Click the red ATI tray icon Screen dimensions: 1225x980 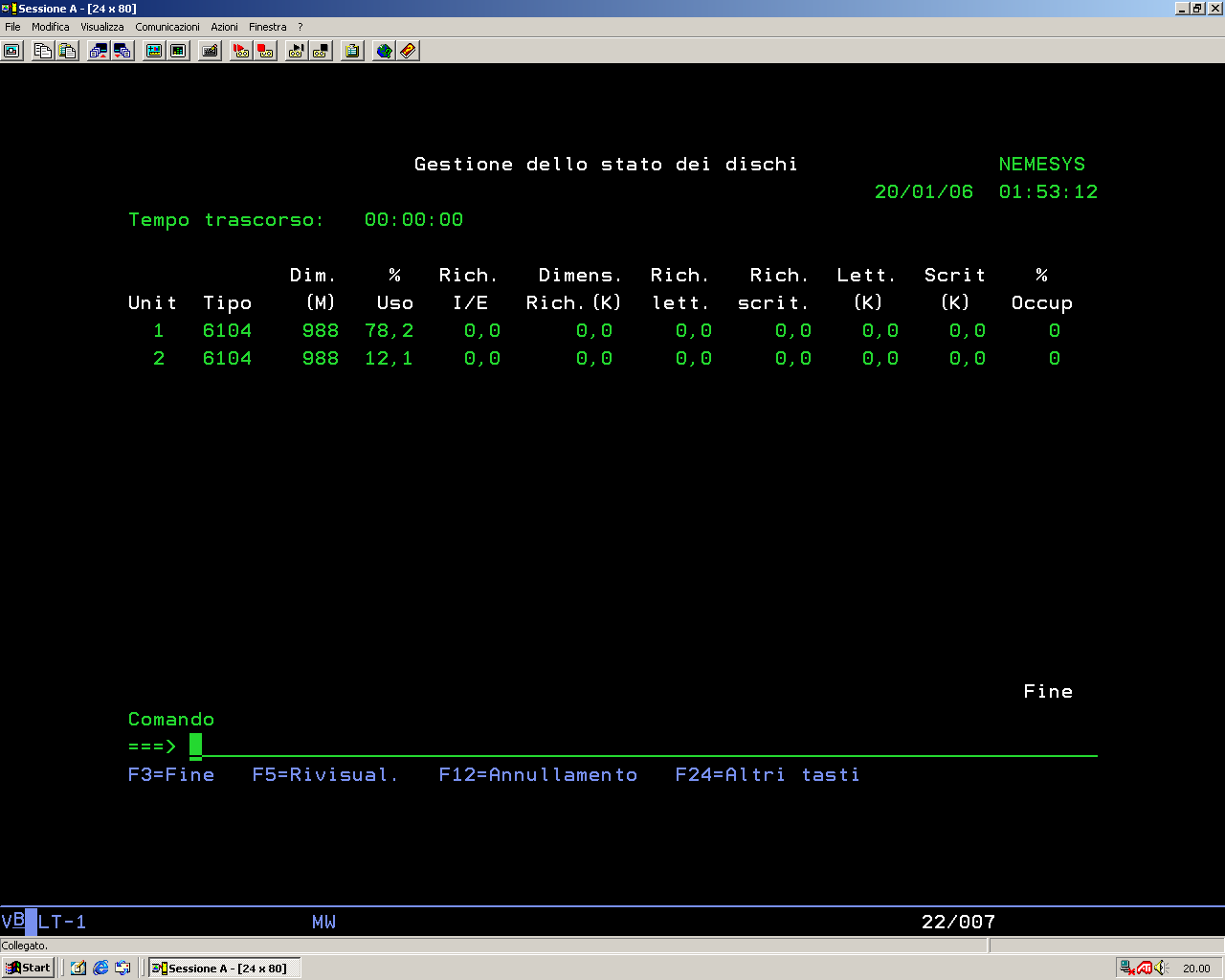point(1145,968)
